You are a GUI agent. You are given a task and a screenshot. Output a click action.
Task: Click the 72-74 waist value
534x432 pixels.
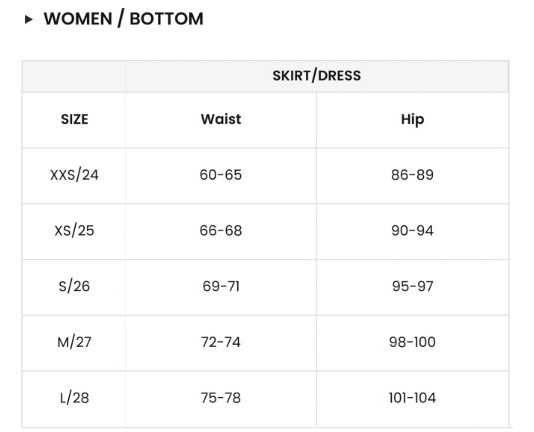pos(221,342)
